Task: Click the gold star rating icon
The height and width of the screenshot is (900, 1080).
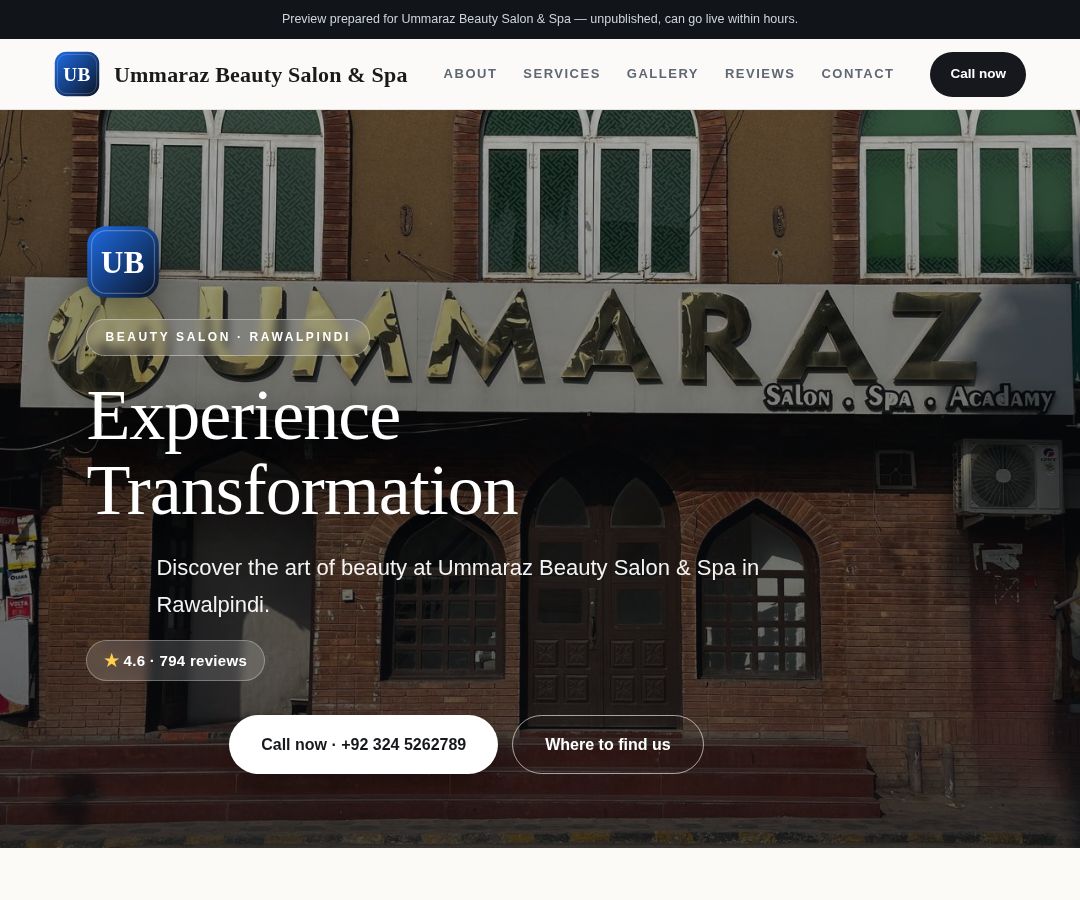Action: tap(112, 660)
